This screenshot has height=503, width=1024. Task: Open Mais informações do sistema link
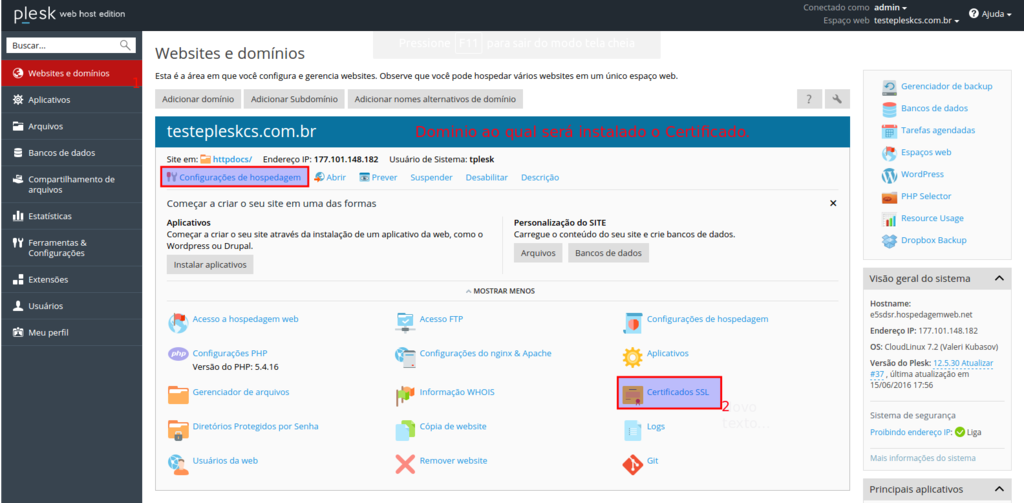pos(923,458)
